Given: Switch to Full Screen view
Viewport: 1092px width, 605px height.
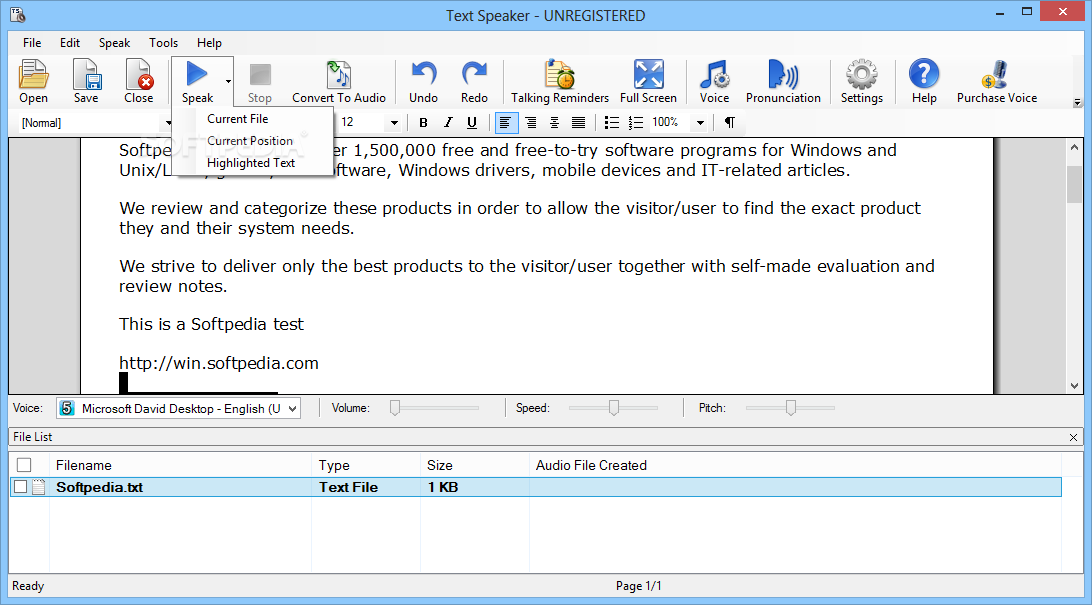Looking at the screenshot, I should click(648, 81).
